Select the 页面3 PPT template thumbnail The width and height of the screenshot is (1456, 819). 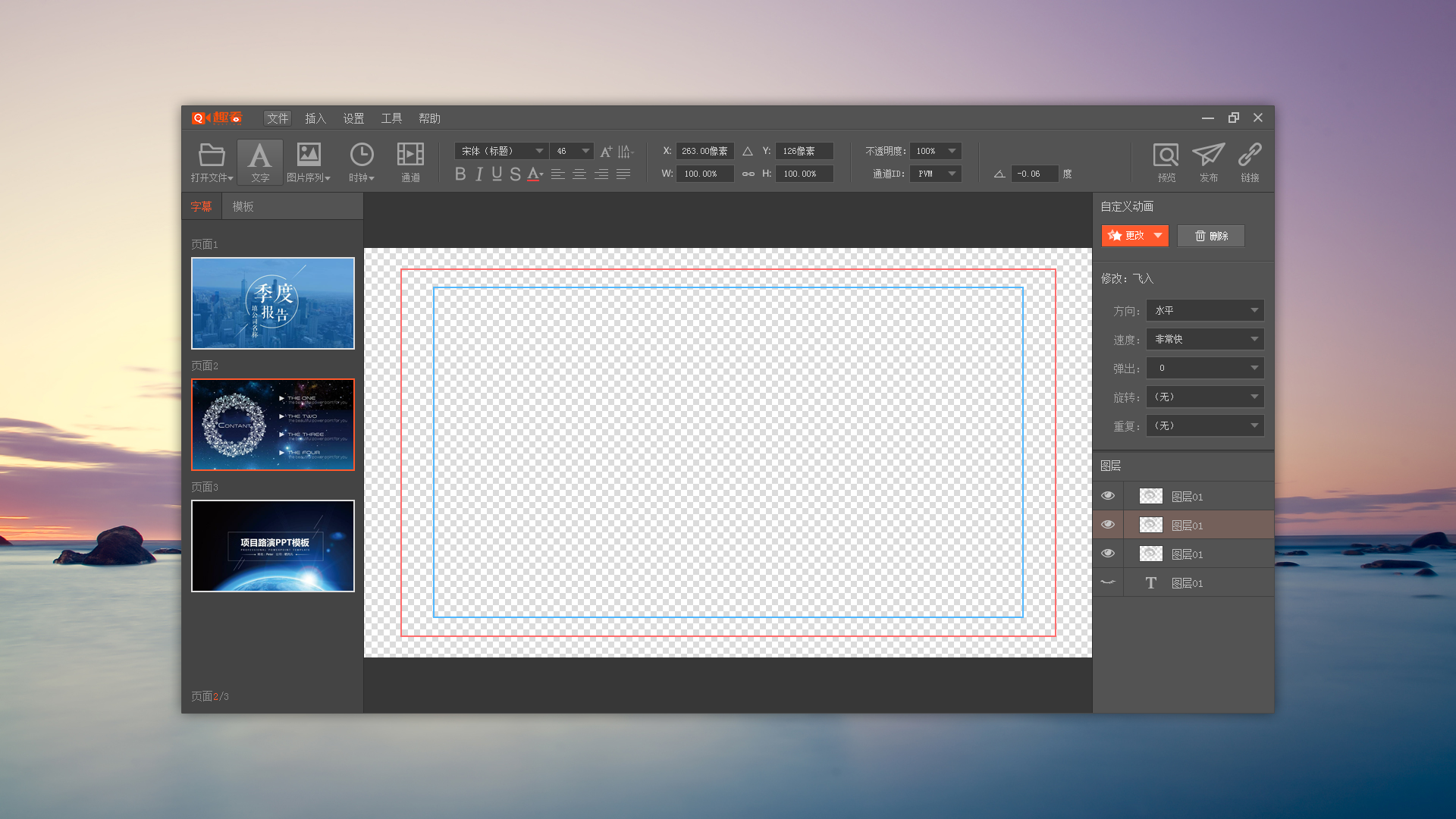coord(273,546)
